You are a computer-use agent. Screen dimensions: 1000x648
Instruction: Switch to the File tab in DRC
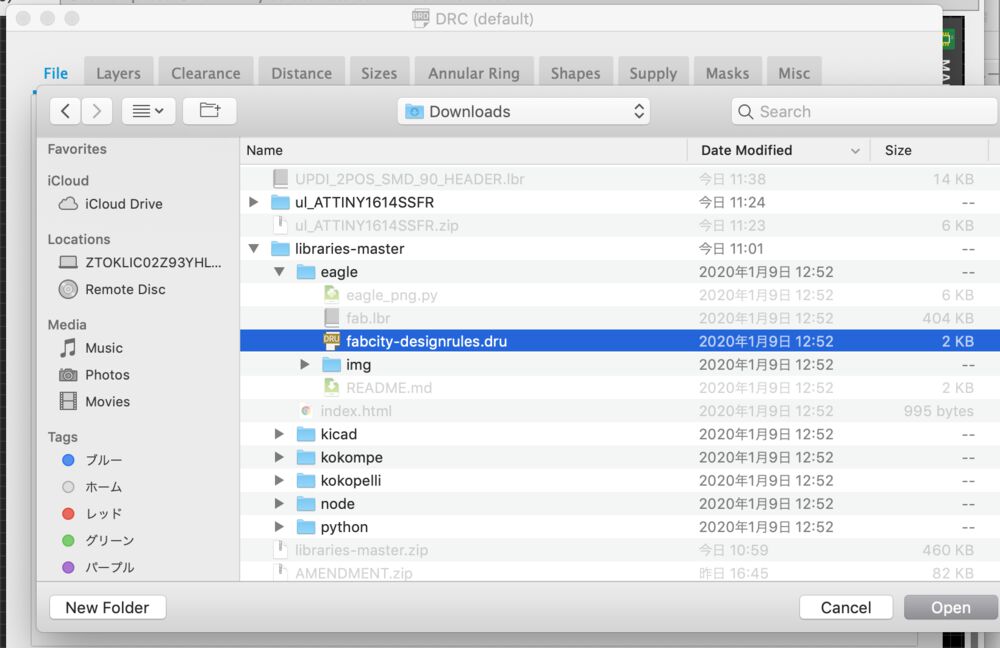pos(55,73)
